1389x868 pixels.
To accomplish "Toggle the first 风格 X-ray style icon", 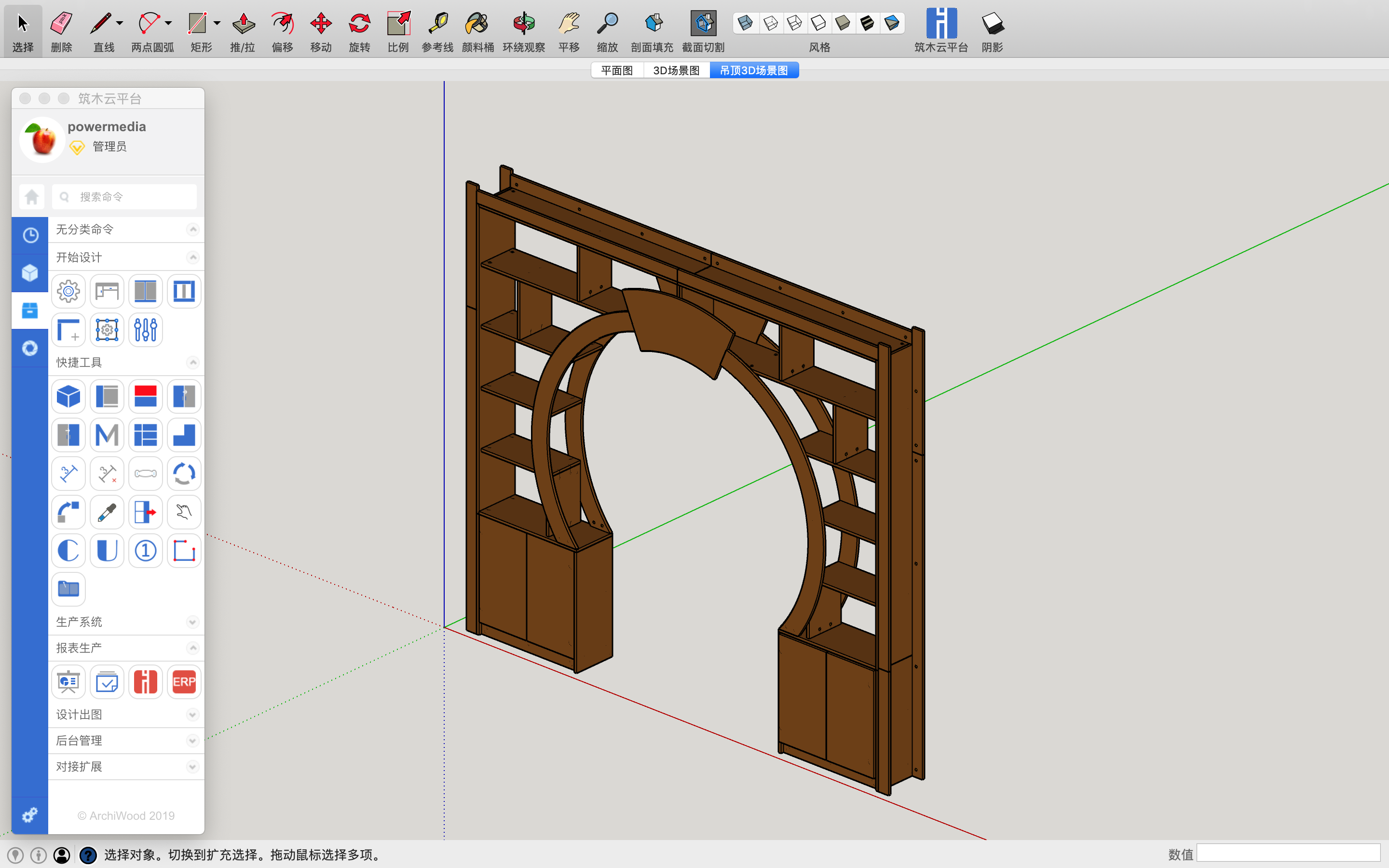I will pos(745,23).
